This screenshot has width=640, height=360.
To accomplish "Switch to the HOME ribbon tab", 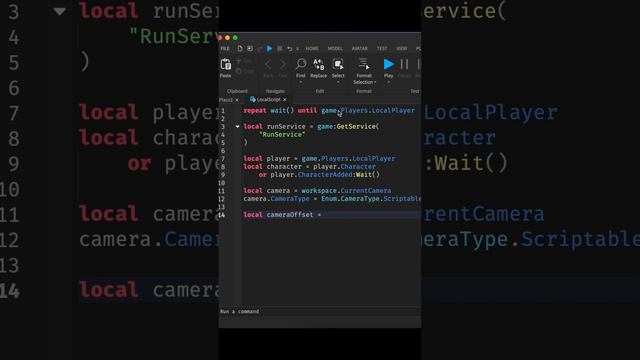I will click(312, 49).
